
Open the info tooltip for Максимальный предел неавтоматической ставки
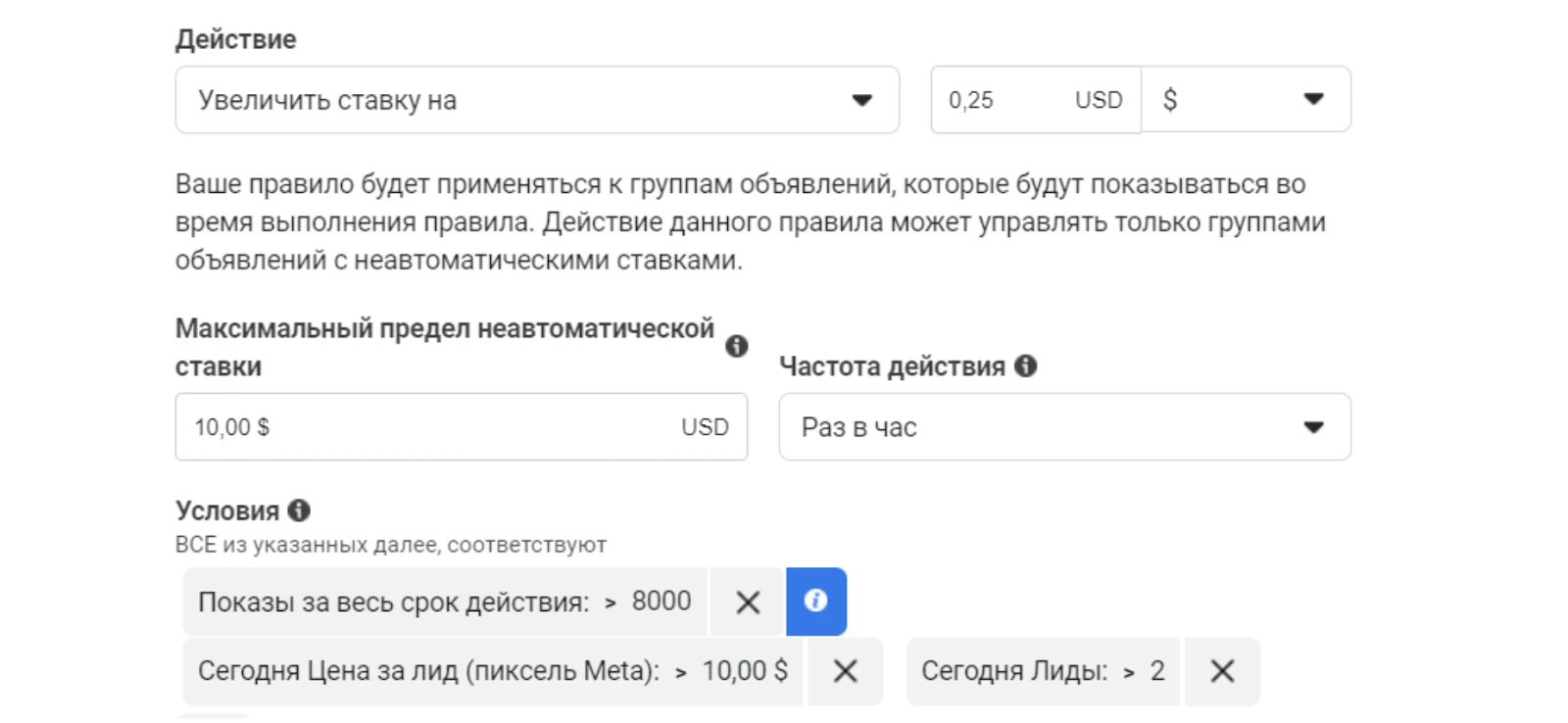(737, 346)
